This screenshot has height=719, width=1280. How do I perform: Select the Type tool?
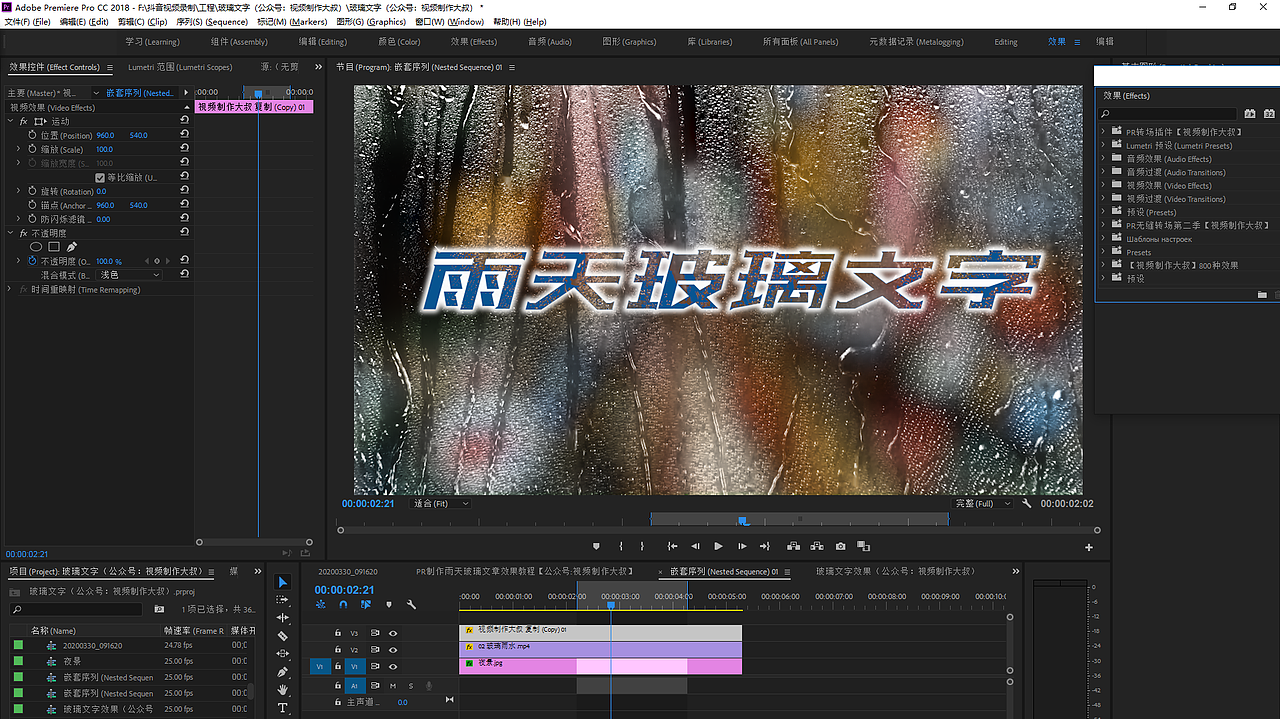[x=282, y=708]
